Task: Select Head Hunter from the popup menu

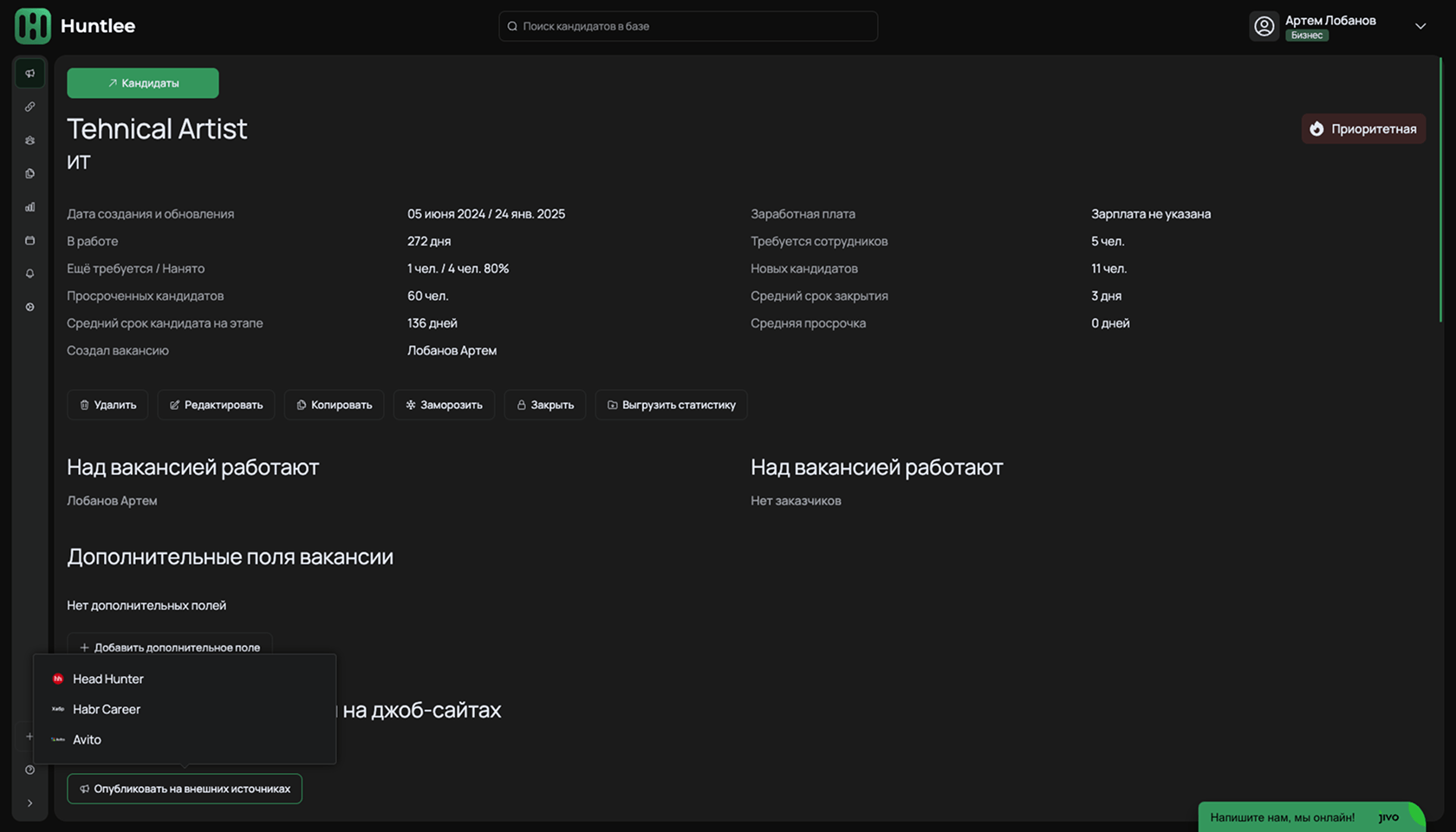Action: tap(108, 679)
